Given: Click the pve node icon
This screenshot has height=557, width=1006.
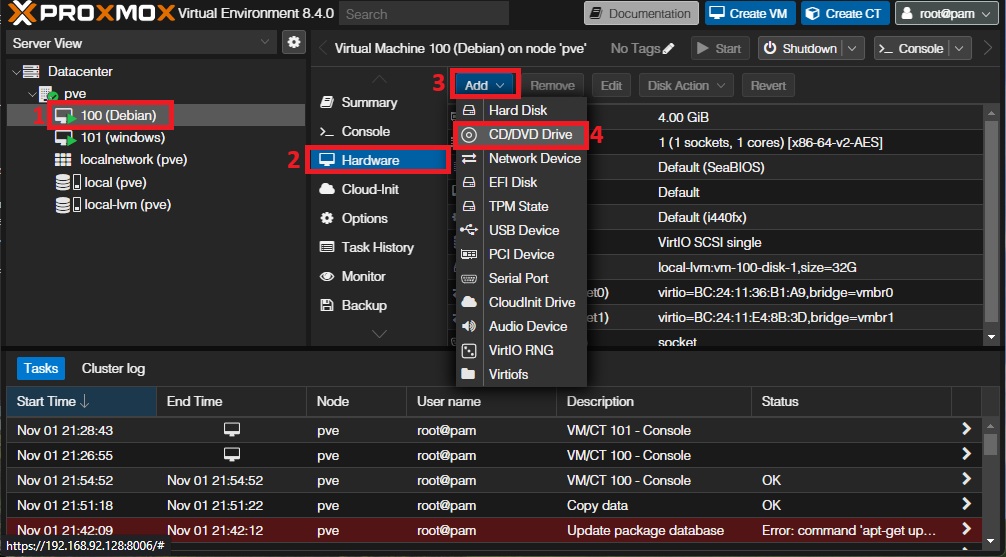Looking at the screenshot, I should click(x=47, y=94).
